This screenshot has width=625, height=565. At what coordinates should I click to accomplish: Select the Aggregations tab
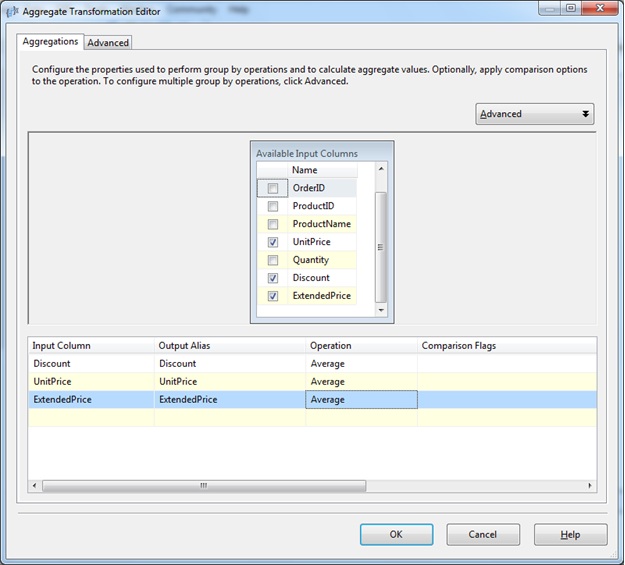tap(50, 41)
